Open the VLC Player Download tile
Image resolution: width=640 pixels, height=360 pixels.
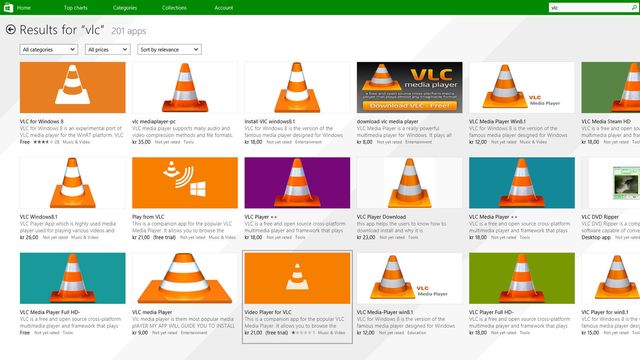[x=409, y=199]
